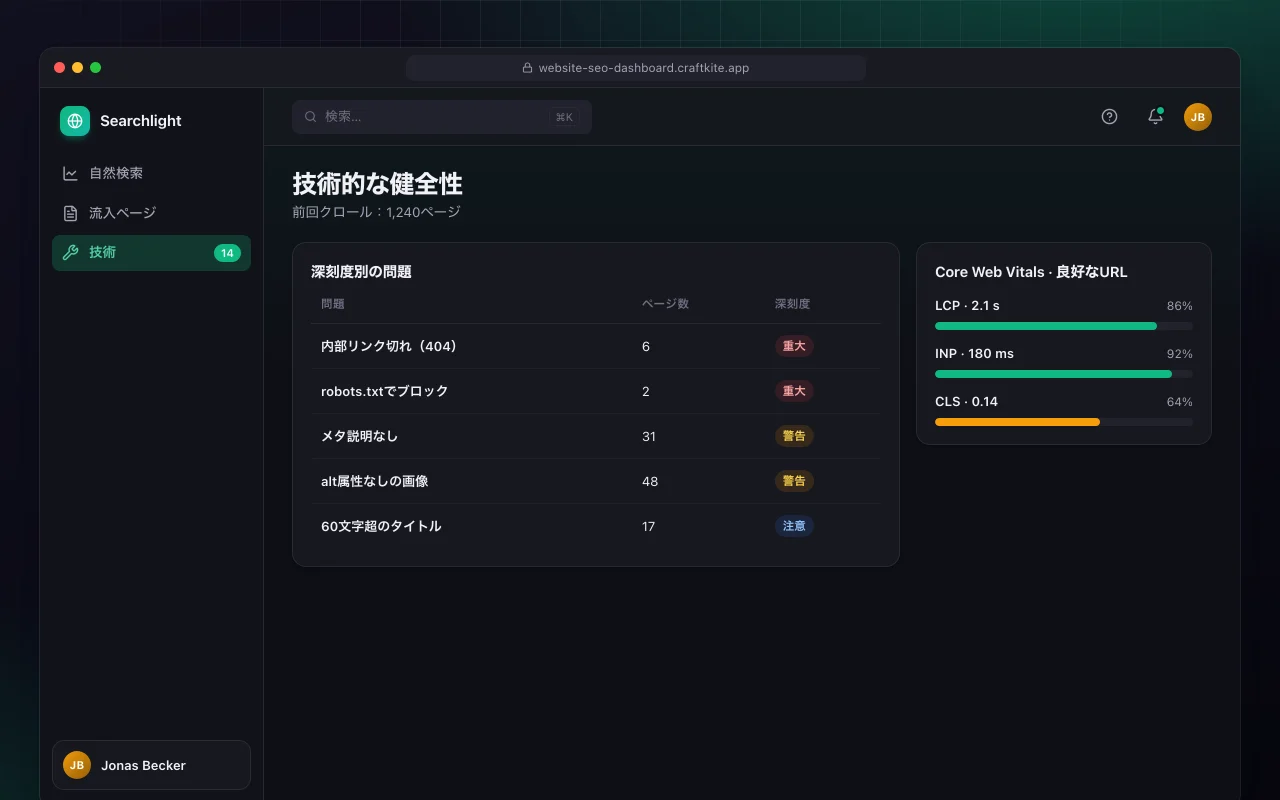Screen dimensions: 1280x800
Task: Click the JB avatar beside Jonas Becker
Action: (x=77, y=765)
